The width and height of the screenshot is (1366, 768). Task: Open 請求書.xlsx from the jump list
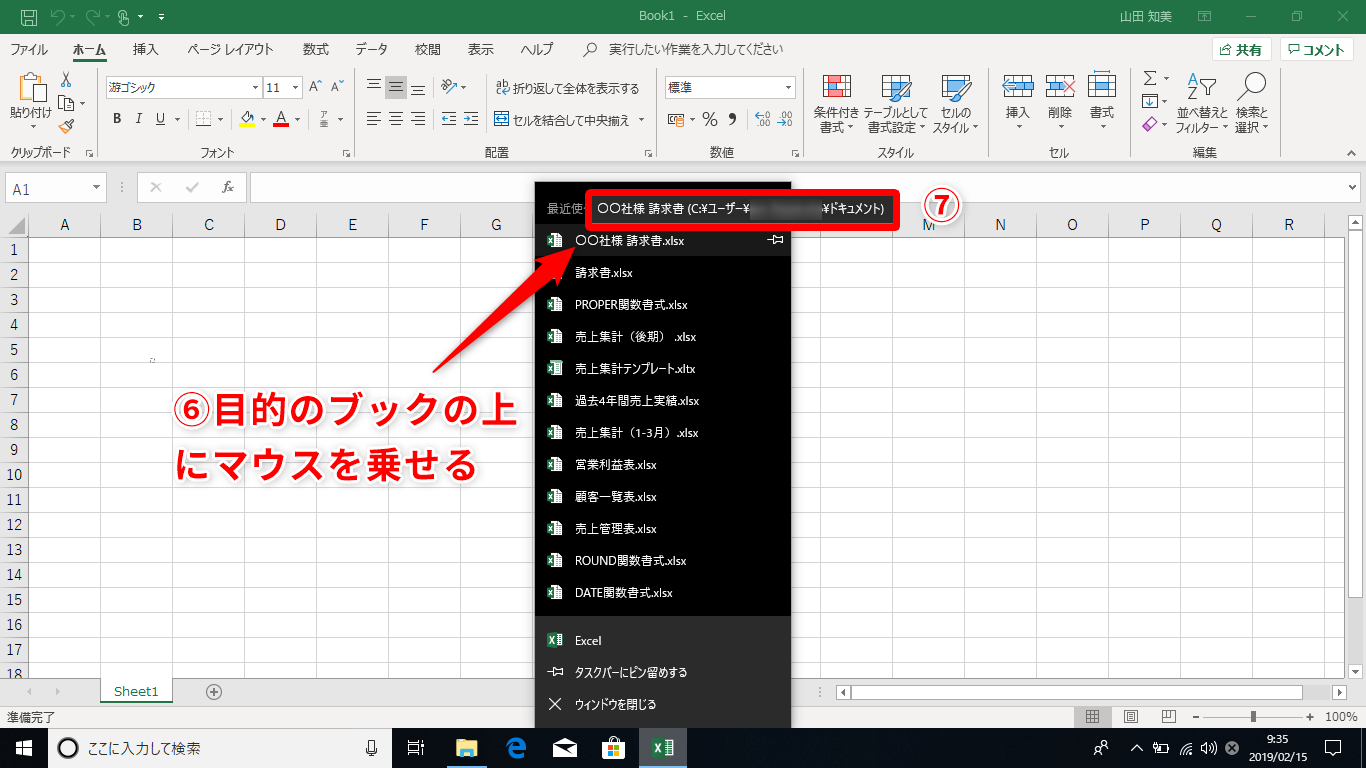coord(663,272)
